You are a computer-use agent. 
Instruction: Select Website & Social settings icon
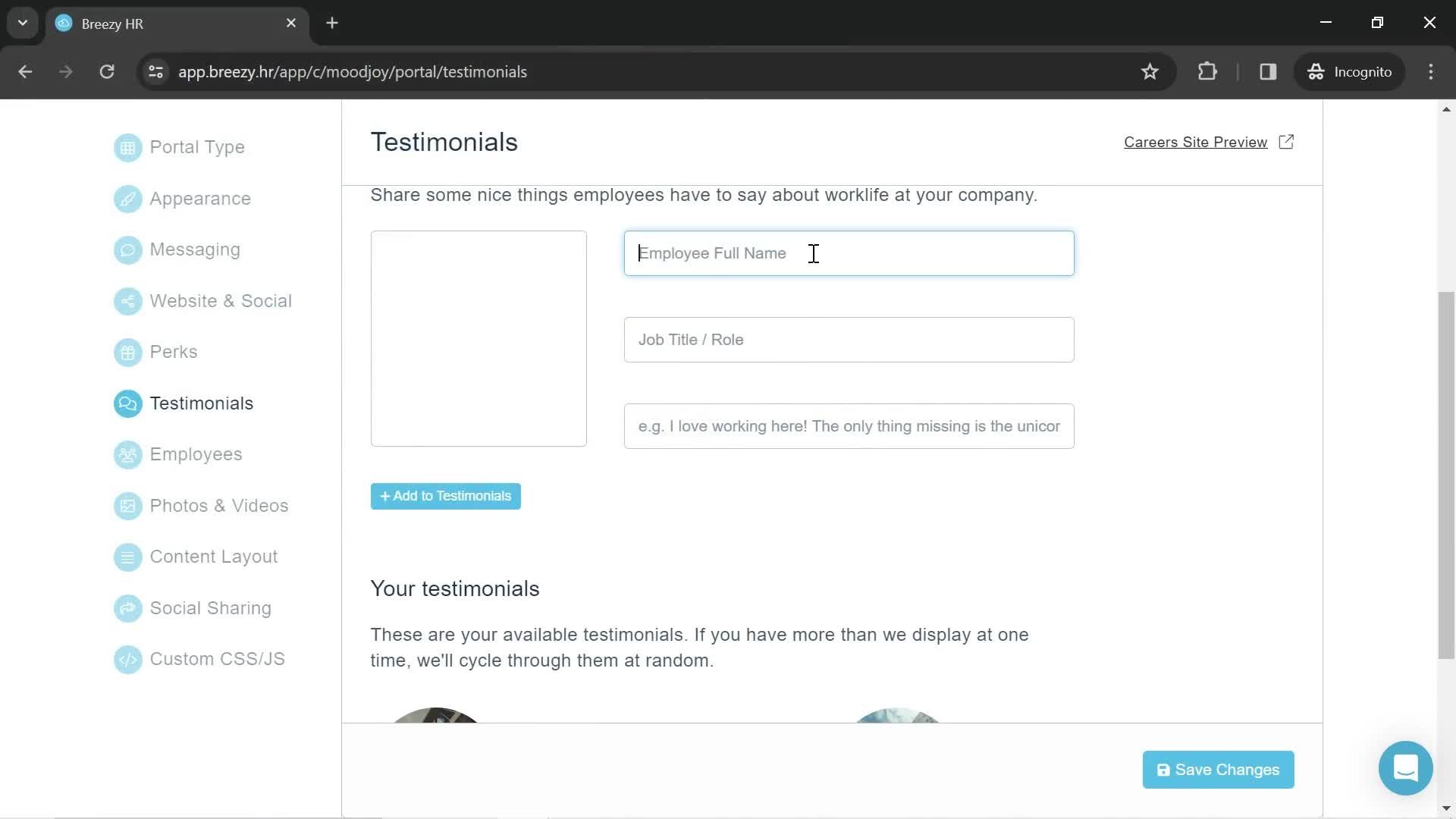coord(127,301)
